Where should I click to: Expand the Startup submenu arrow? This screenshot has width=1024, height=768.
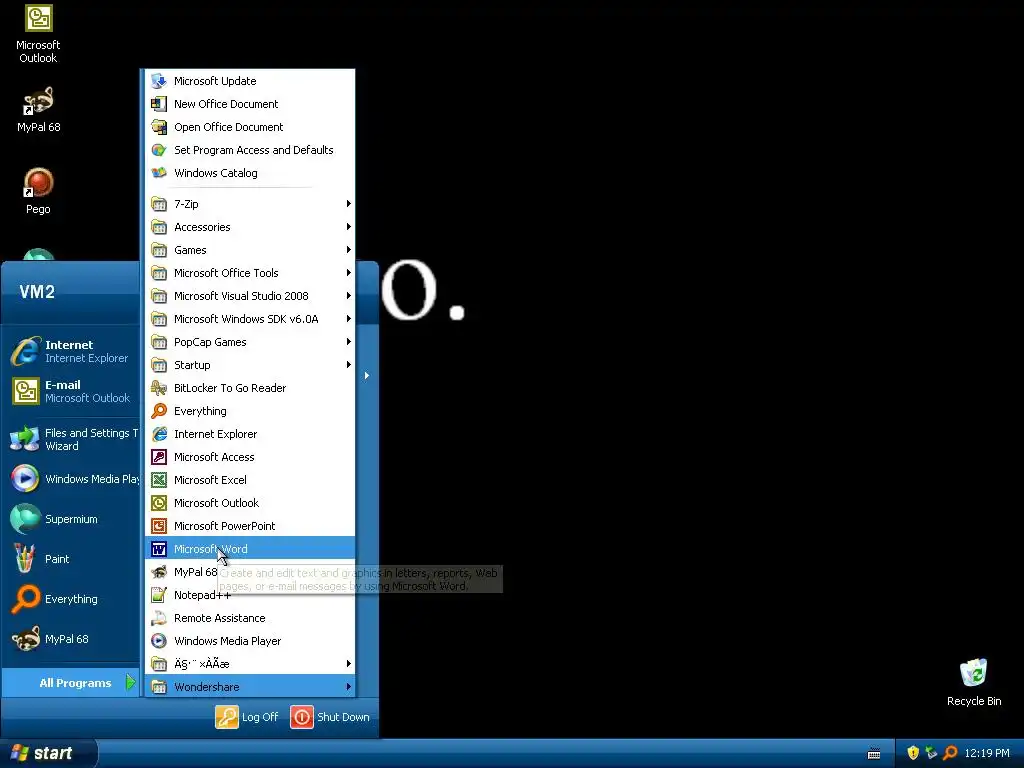tap(349, 364)
